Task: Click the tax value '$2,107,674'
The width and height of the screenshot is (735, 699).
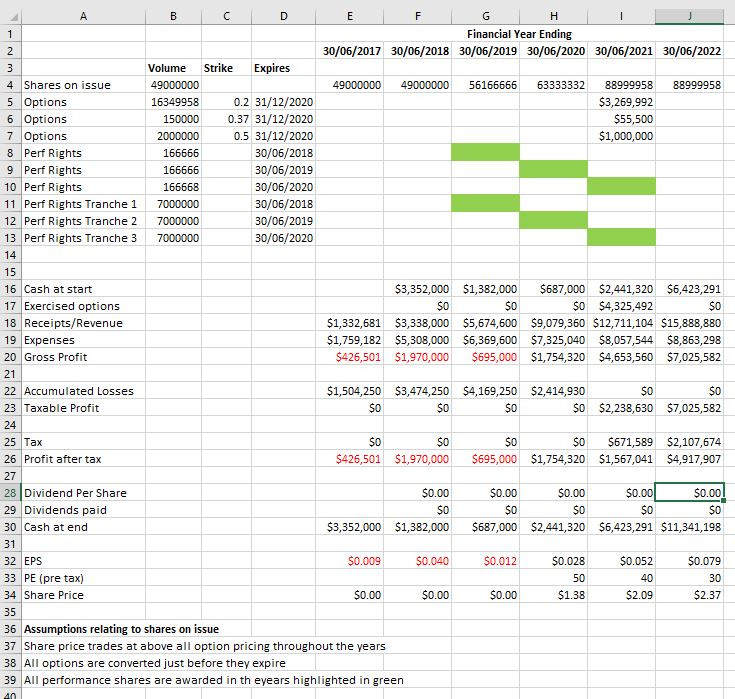Action: click(690, 442)
